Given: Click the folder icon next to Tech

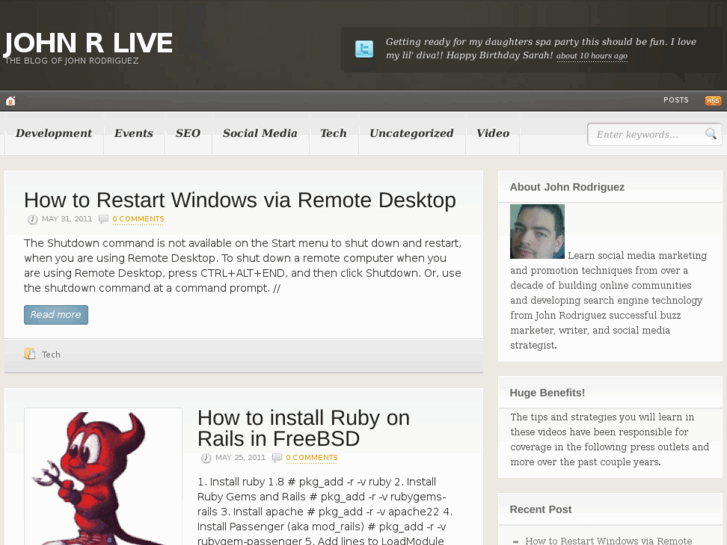Looking at the screenshot, I should pyautogui.click(x=30, y=354).
